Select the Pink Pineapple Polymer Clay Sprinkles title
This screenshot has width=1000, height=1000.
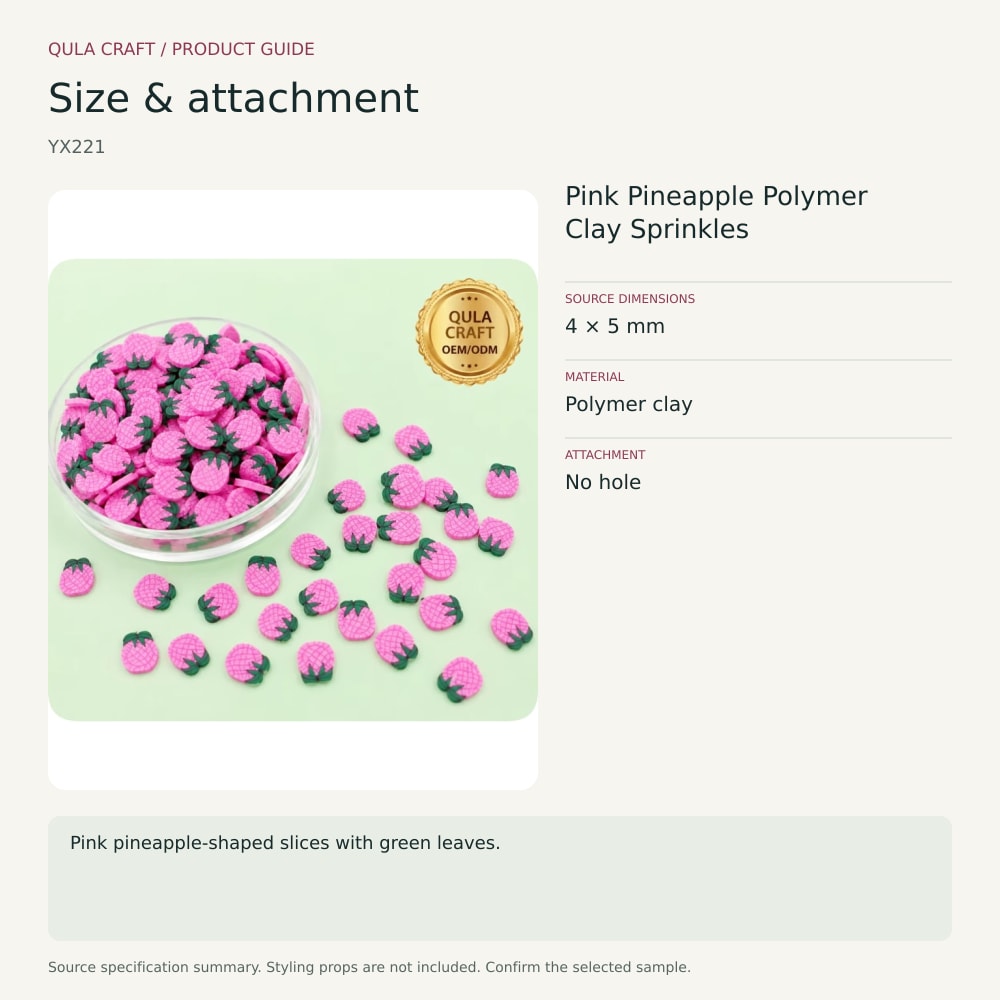716,212
